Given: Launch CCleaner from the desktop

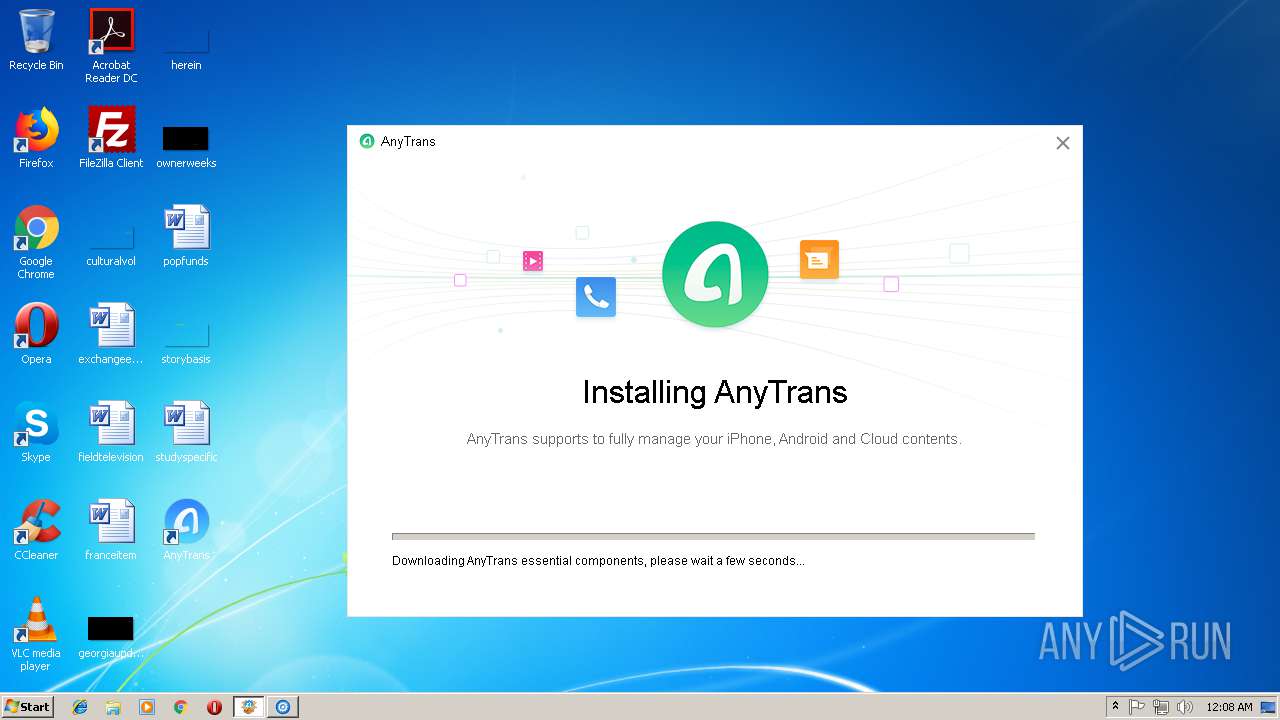Looking at the screenshot, I should [x=36, y=530].
